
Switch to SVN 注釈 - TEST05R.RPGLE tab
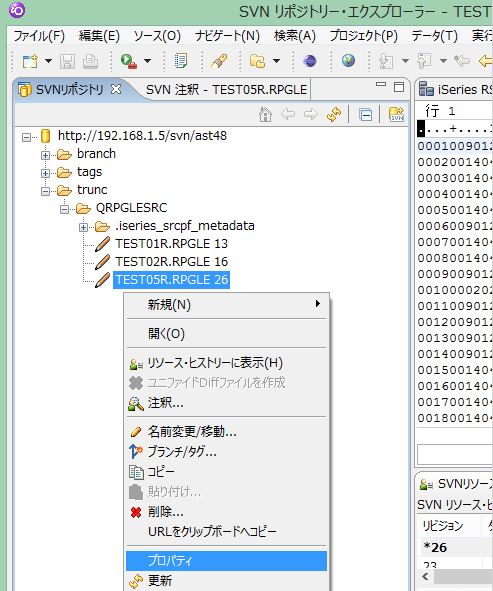point(226,90)
